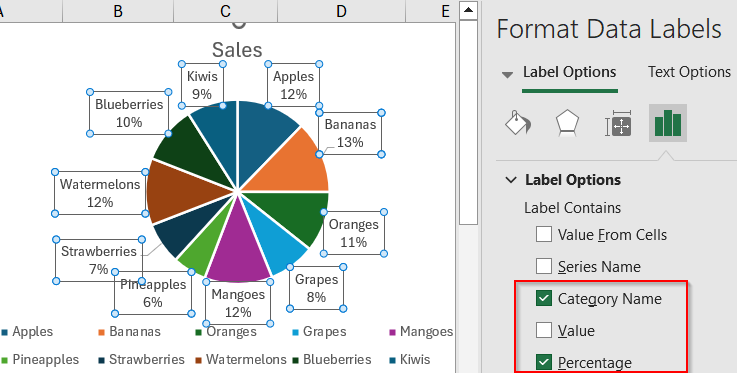The height and width of the screenshot is (373, 737).
Task: Uncheck the Category Name checkbox
Action: (x=544, y=298)
